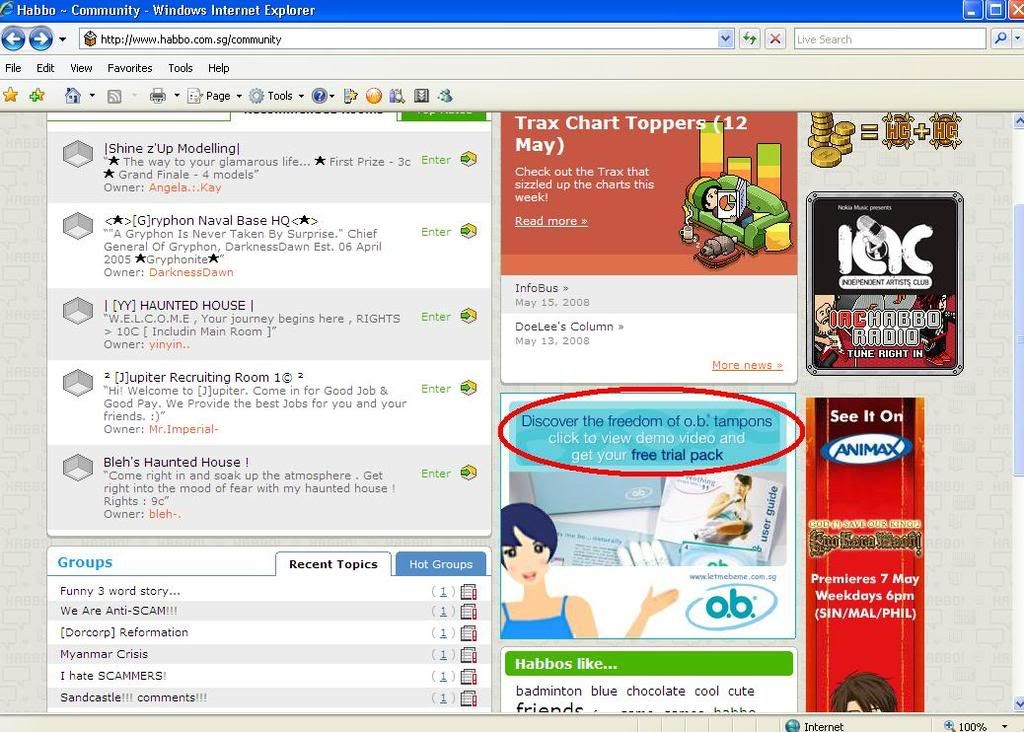
Task: Open the IAC Habbo Radio banner
Action: (x=885, y=283)
